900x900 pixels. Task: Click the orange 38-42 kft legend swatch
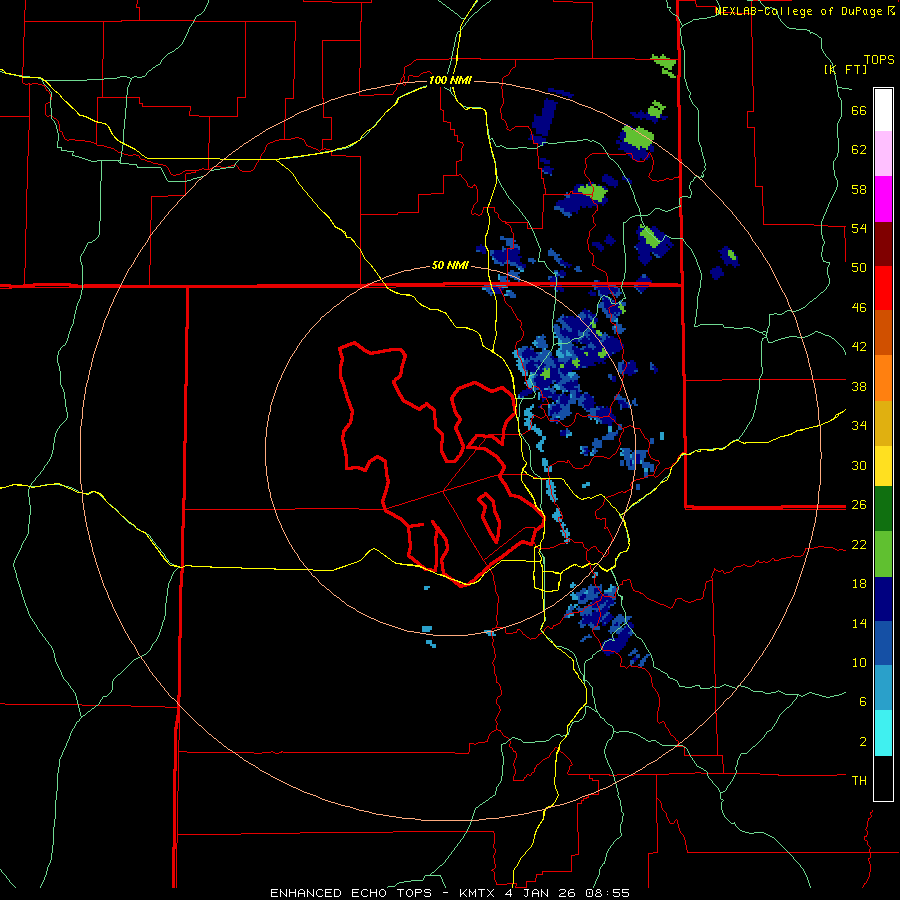click(x=883, y=378)
